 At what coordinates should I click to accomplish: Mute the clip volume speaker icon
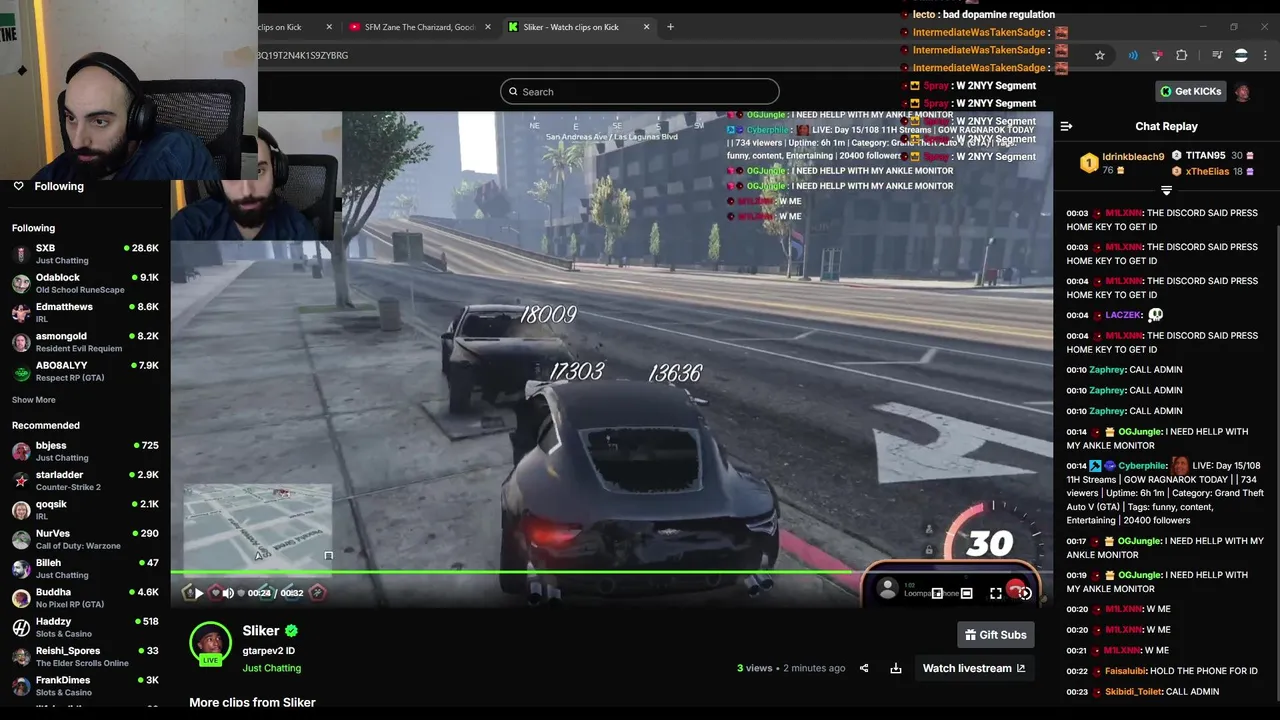tap(228, 593)
